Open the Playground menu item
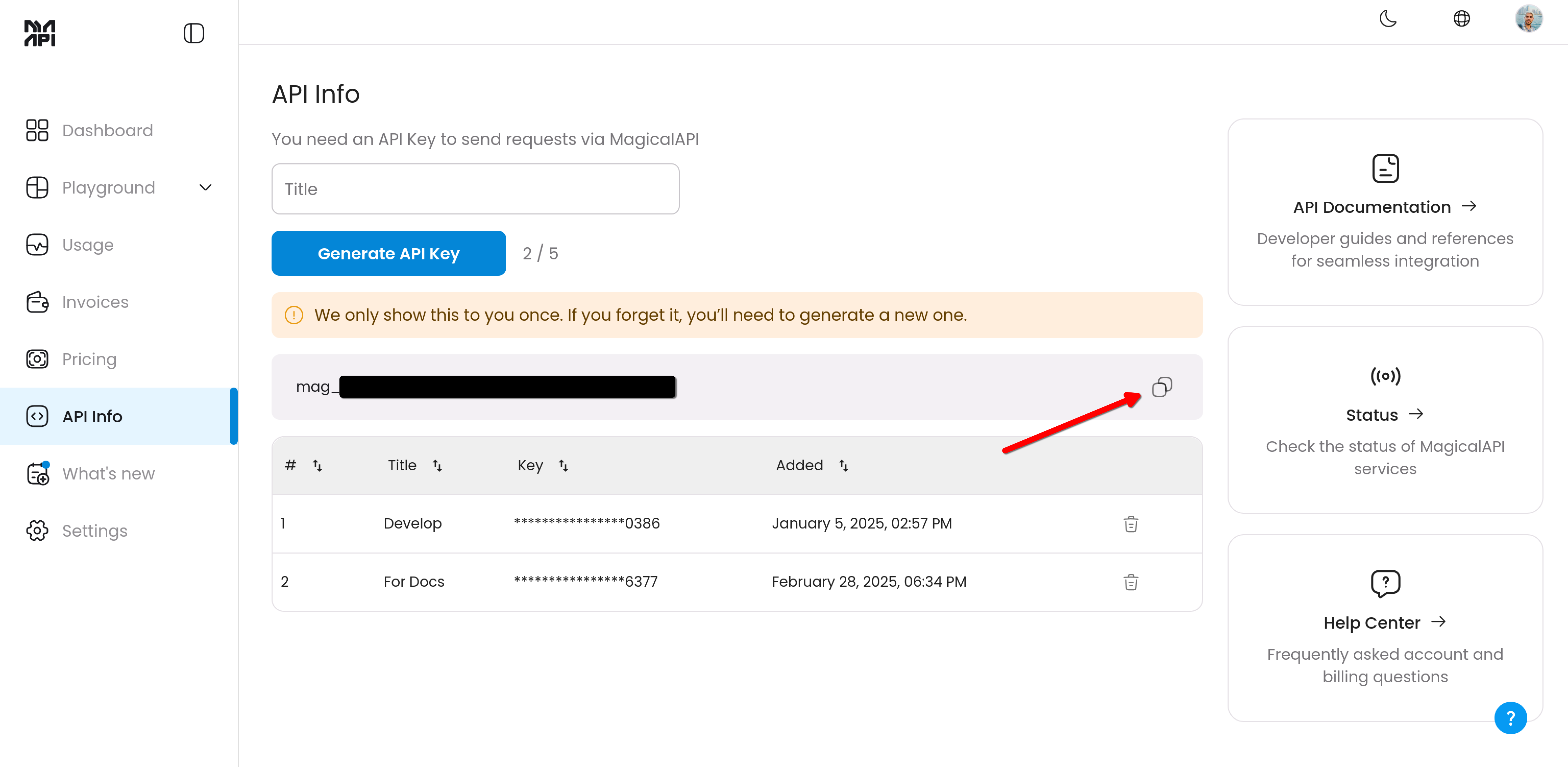1568x768 pixels. coord(108,188)
